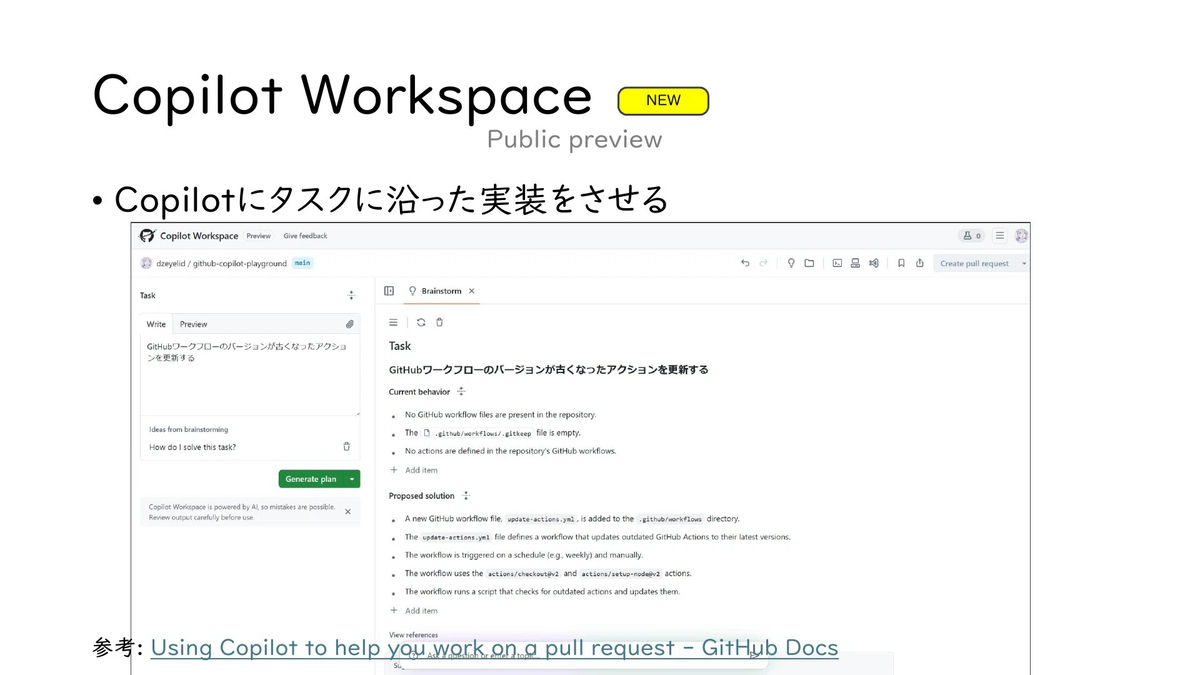
Task: Click the Create pull request button
Action: 975,263
